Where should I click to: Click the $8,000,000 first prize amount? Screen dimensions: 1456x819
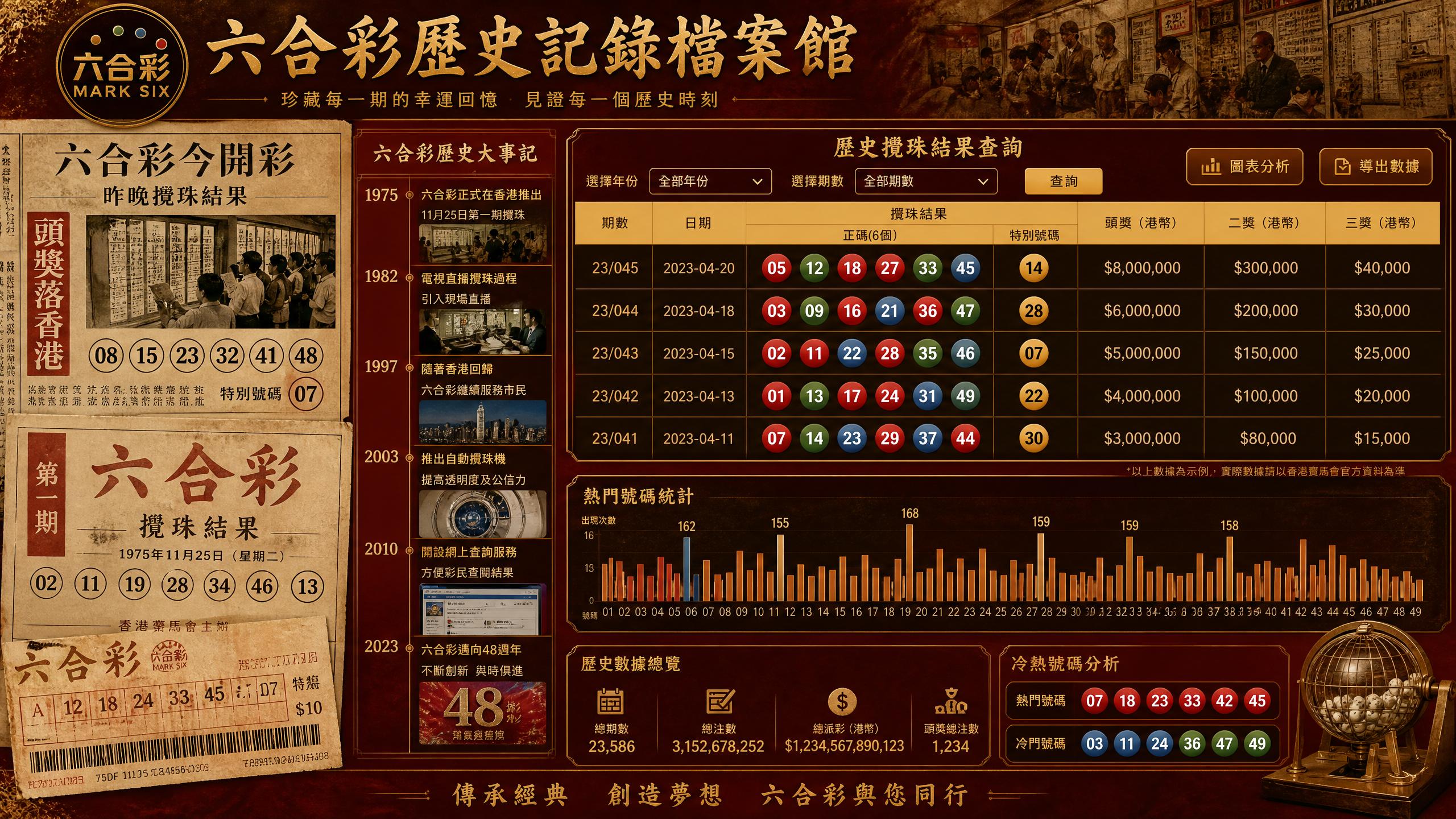[x=1142, y=268]
